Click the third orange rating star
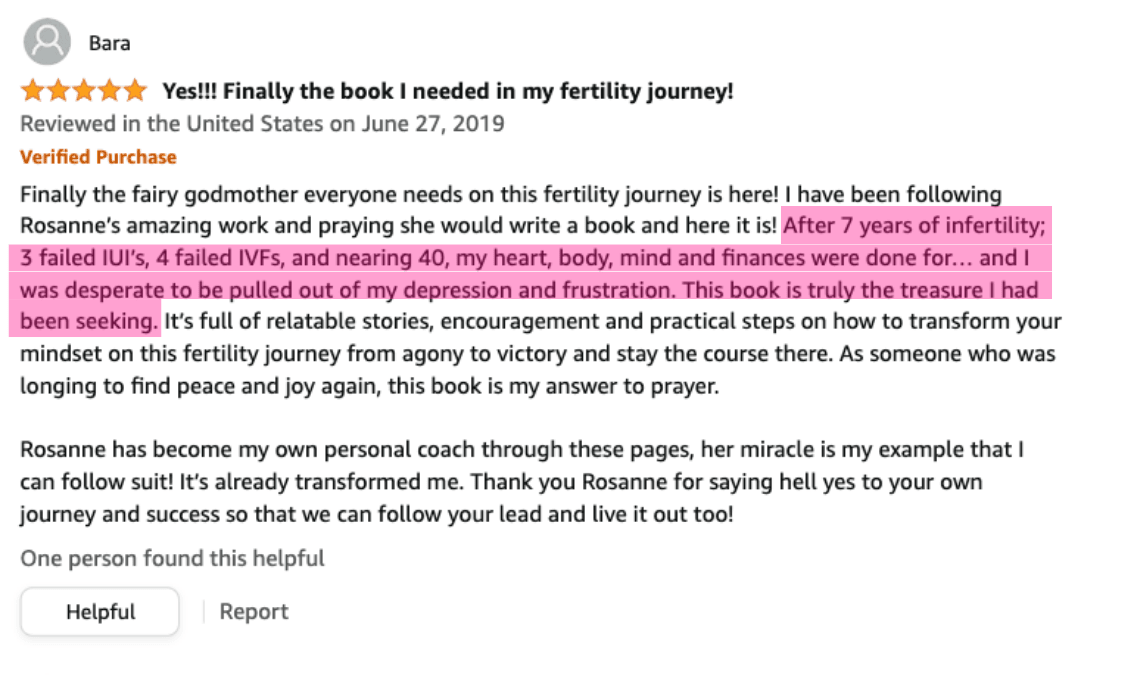This screenshot has height=675, width=1132. click(84, 90)
